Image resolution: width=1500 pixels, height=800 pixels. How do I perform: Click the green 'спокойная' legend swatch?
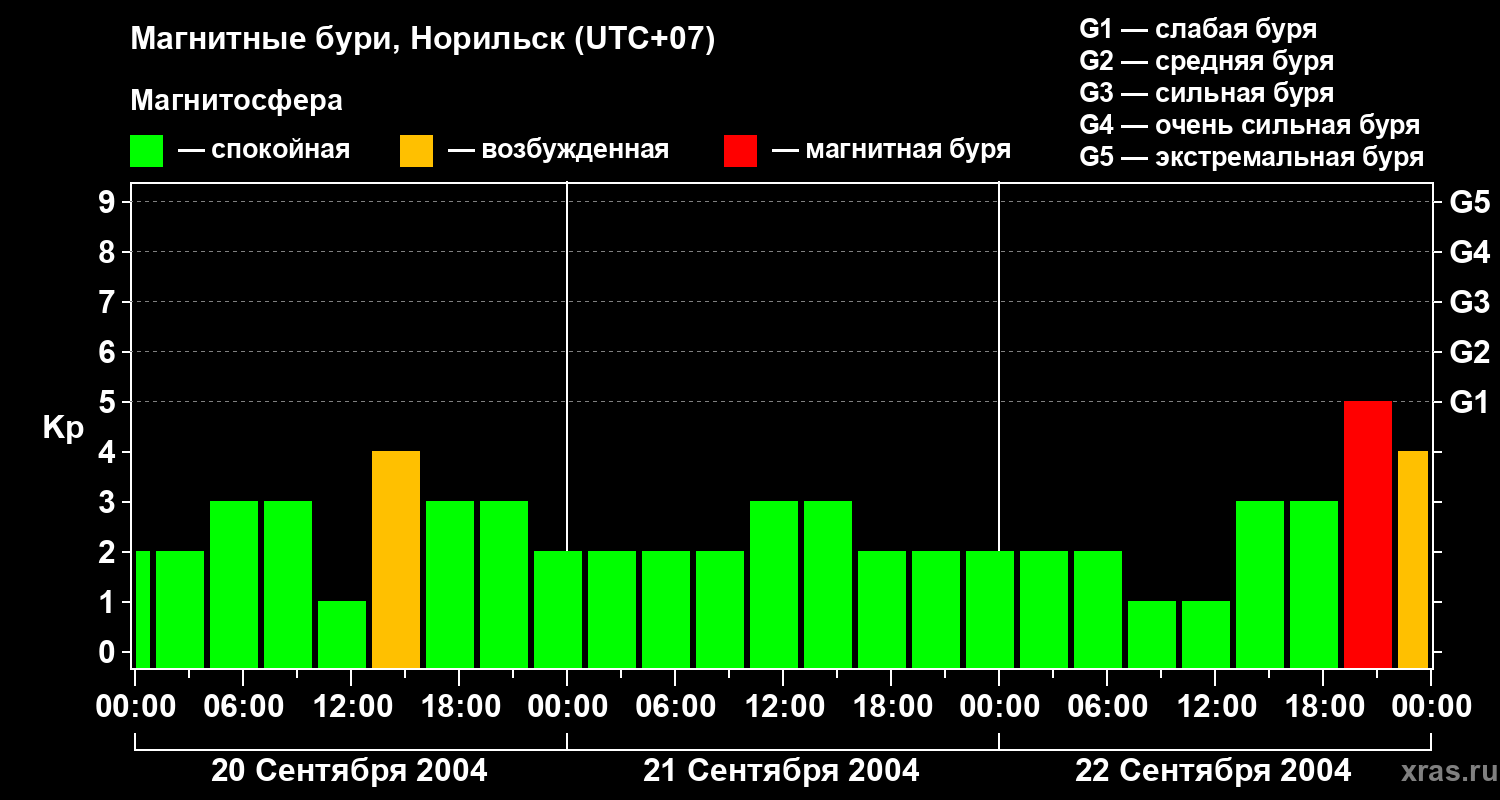(x=147, y=151)
